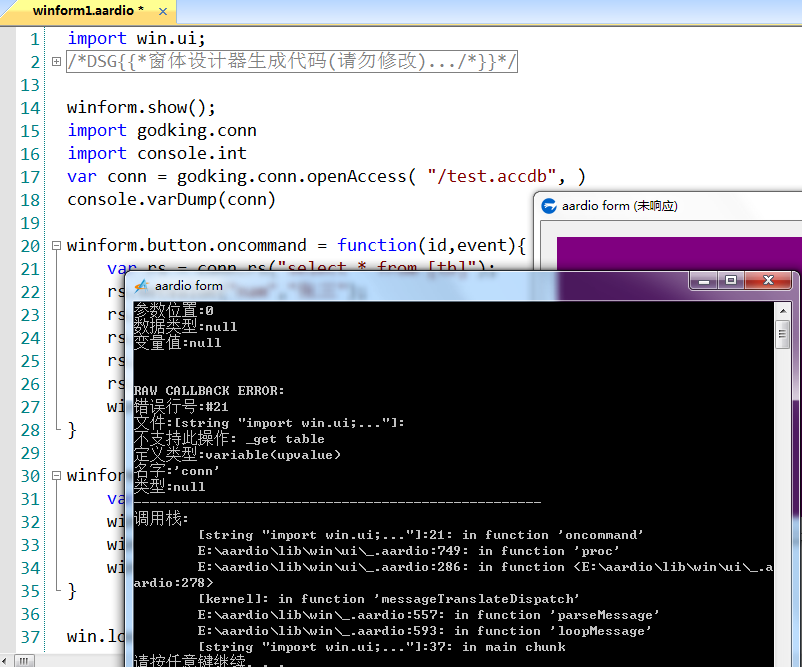The height and width of the screenshot is (667, 802).
Task: Place cursor on console.varDump(conn) line
Action: (x=171, y=199)
